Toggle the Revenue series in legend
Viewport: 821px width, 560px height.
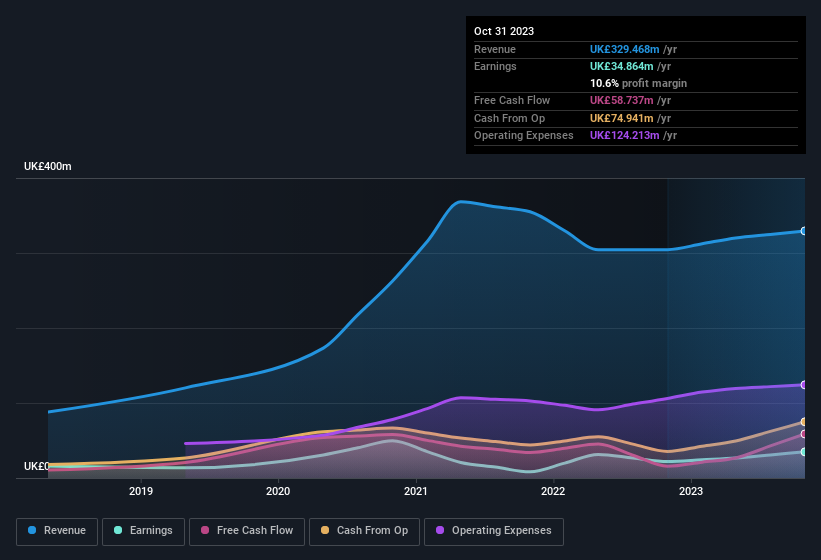click(57, 531)
